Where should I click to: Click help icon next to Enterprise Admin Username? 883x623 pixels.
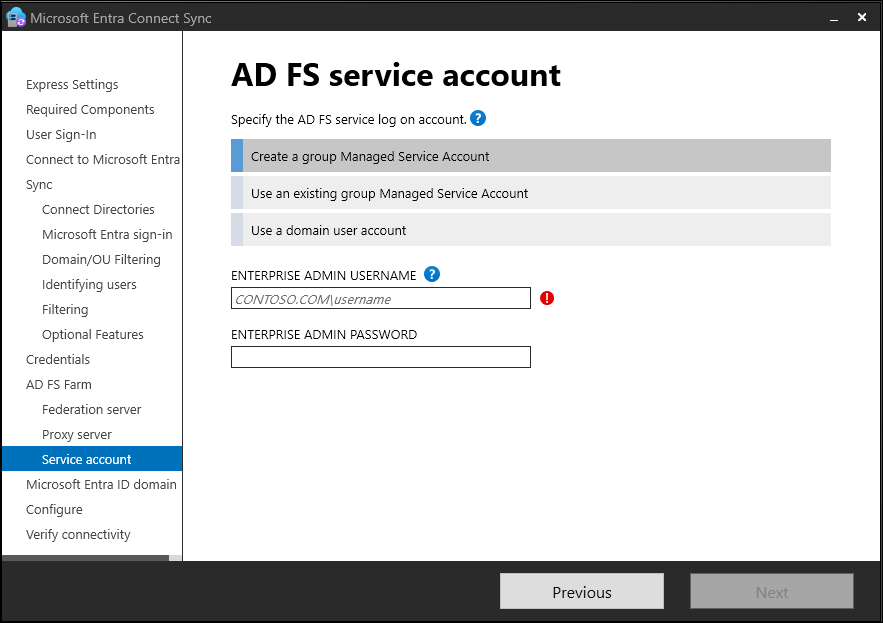[x=432, y=275]
